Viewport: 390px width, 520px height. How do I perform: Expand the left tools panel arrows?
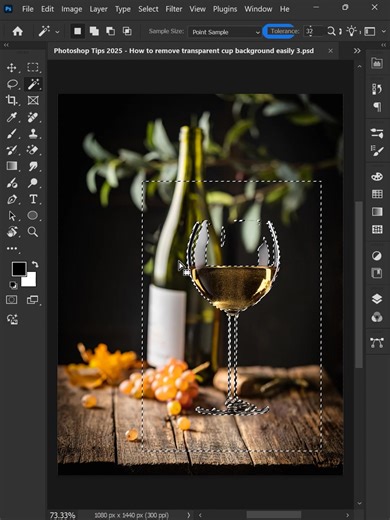[x=6, y=45]
